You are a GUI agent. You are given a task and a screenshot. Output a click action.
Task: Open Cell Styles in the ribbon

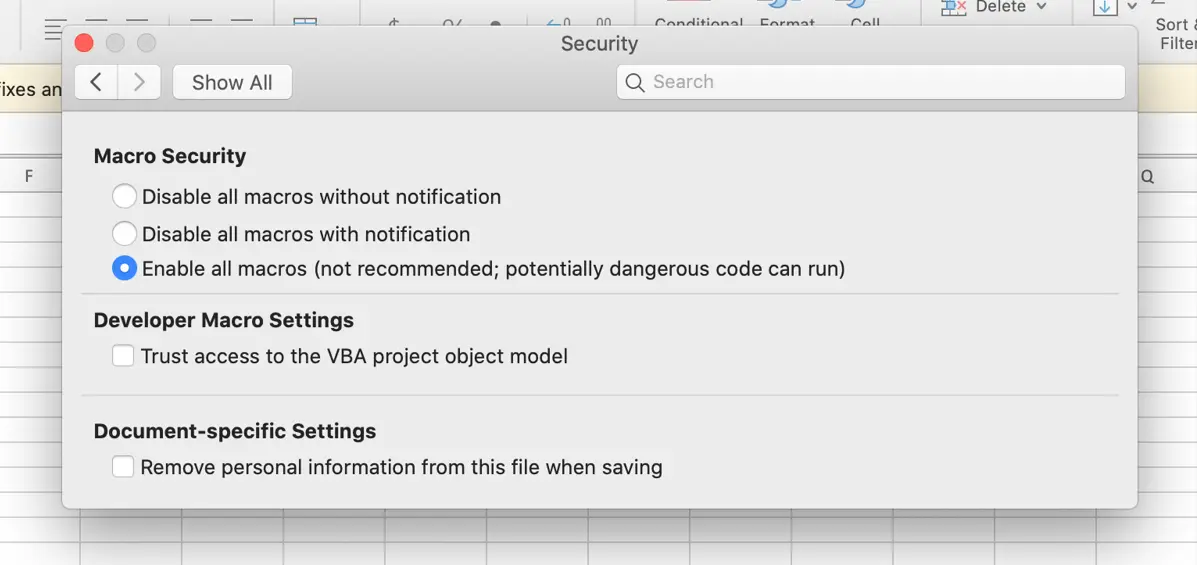coord(865,20)
